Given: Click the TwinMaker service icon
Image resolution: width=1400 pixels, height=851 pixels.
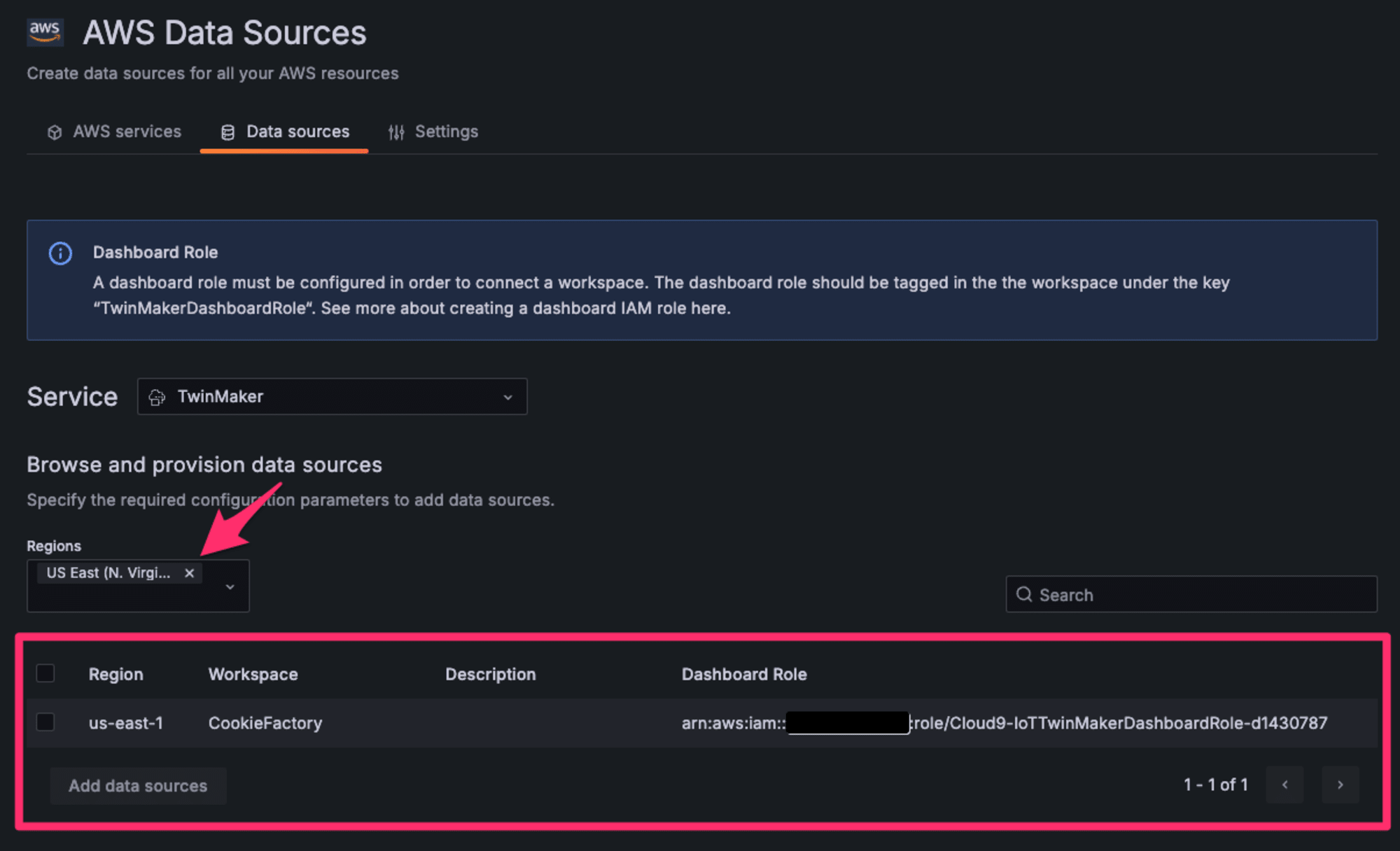Looking at the screenshot, I should tap(157, 398).
